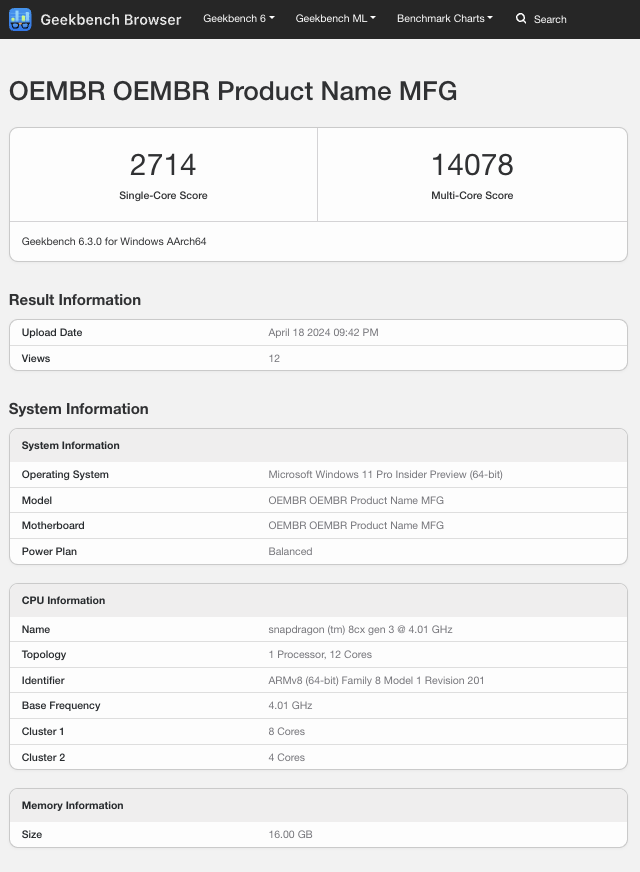Open the Geekbench 6 dropdown menu
Screen dimensions: 640x872
pos(238,19)
